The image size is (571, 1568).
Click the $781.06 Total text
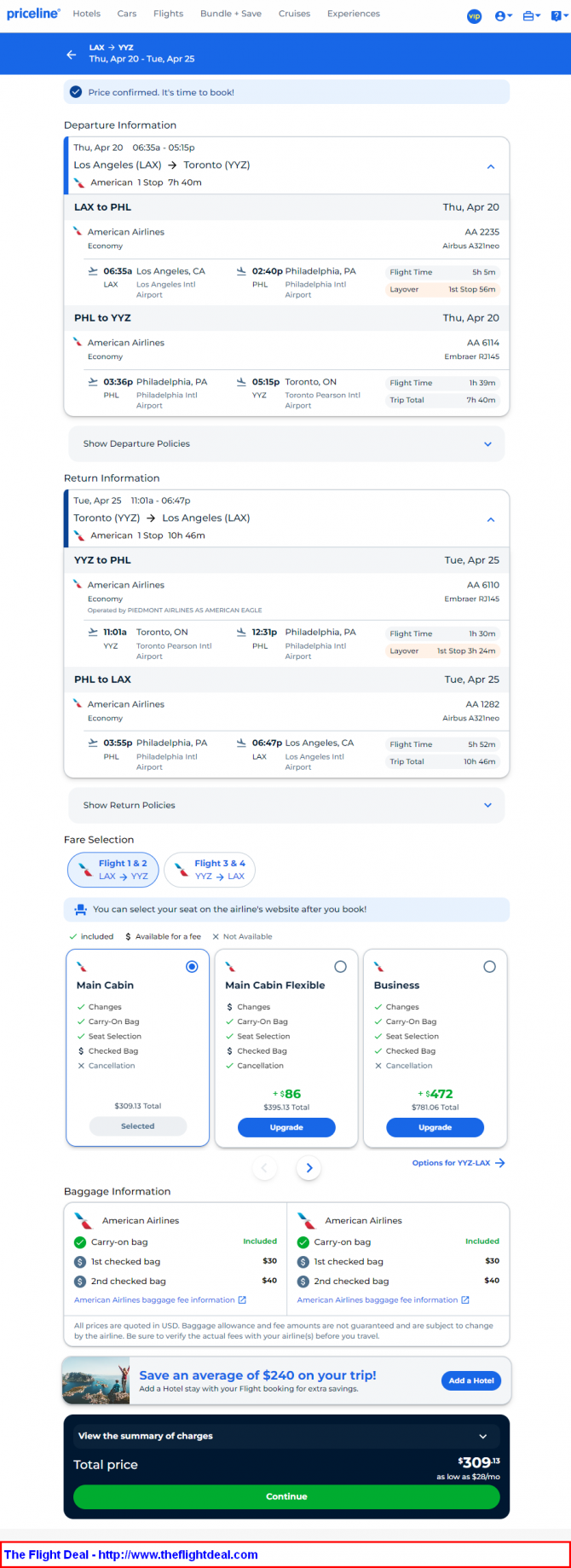click(x=435, y=1107)
